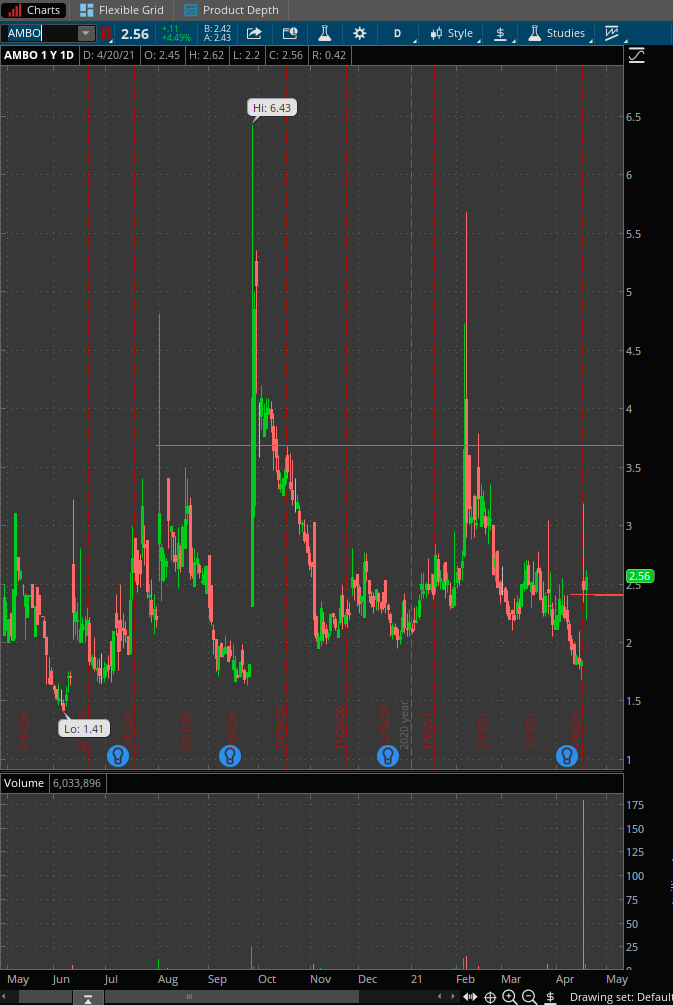This screenshot has width=673, height=1005.
Task: Click scroll left arrow at bottom
Action: (x=440, y=997)
